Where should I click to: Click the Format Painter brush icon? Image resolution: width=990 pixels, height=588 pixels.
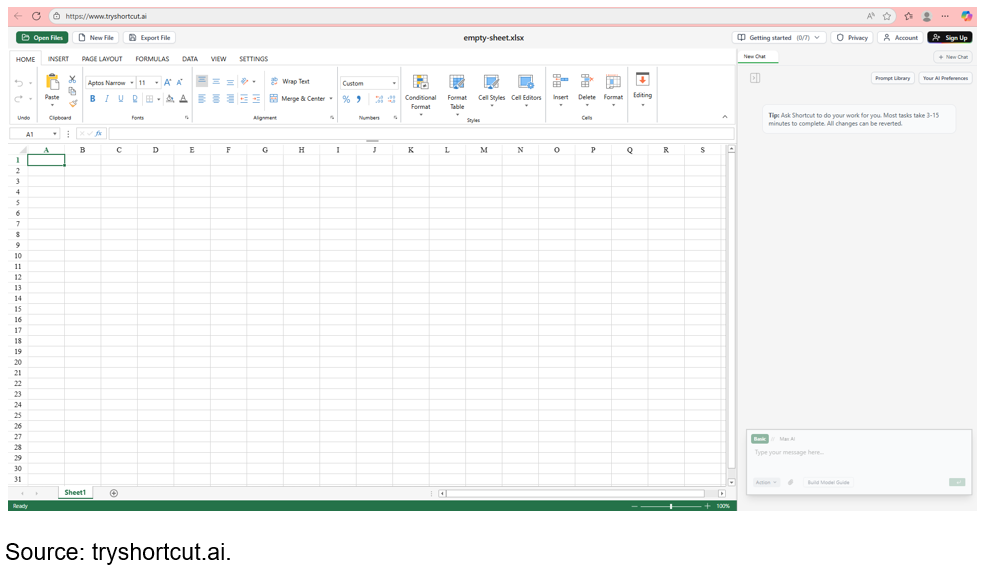click(x=73, y=103)
